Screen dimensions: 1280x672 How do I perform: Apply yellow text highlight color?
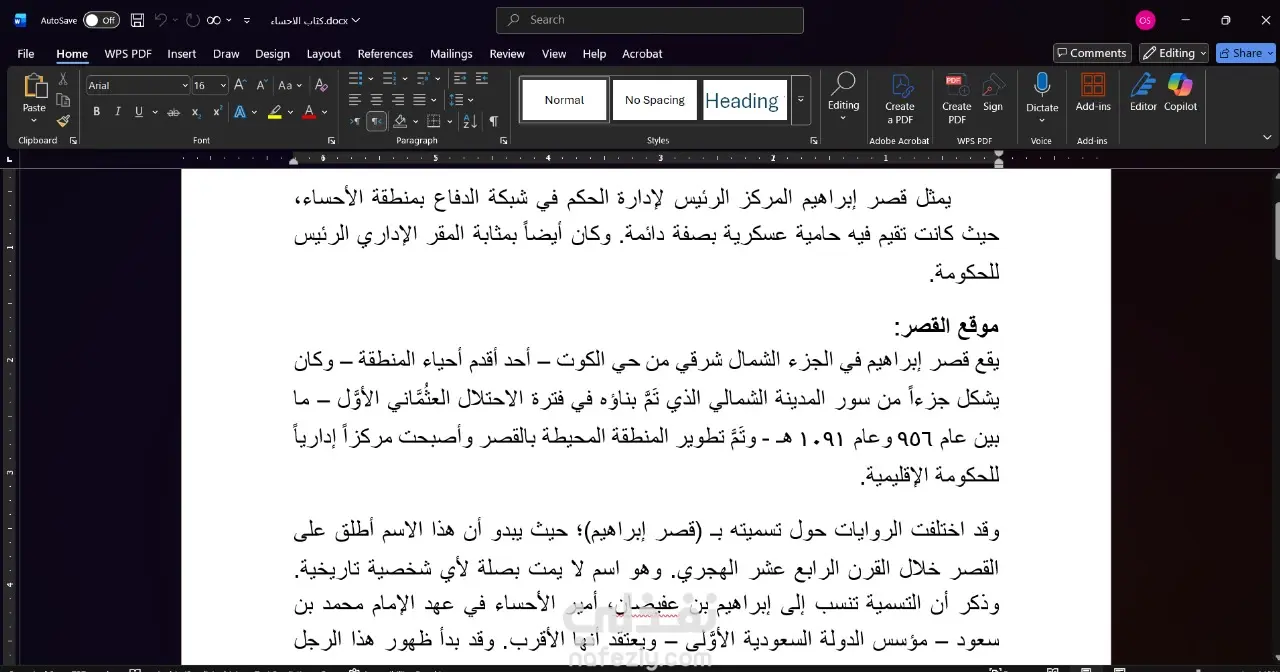pos(274,112)
